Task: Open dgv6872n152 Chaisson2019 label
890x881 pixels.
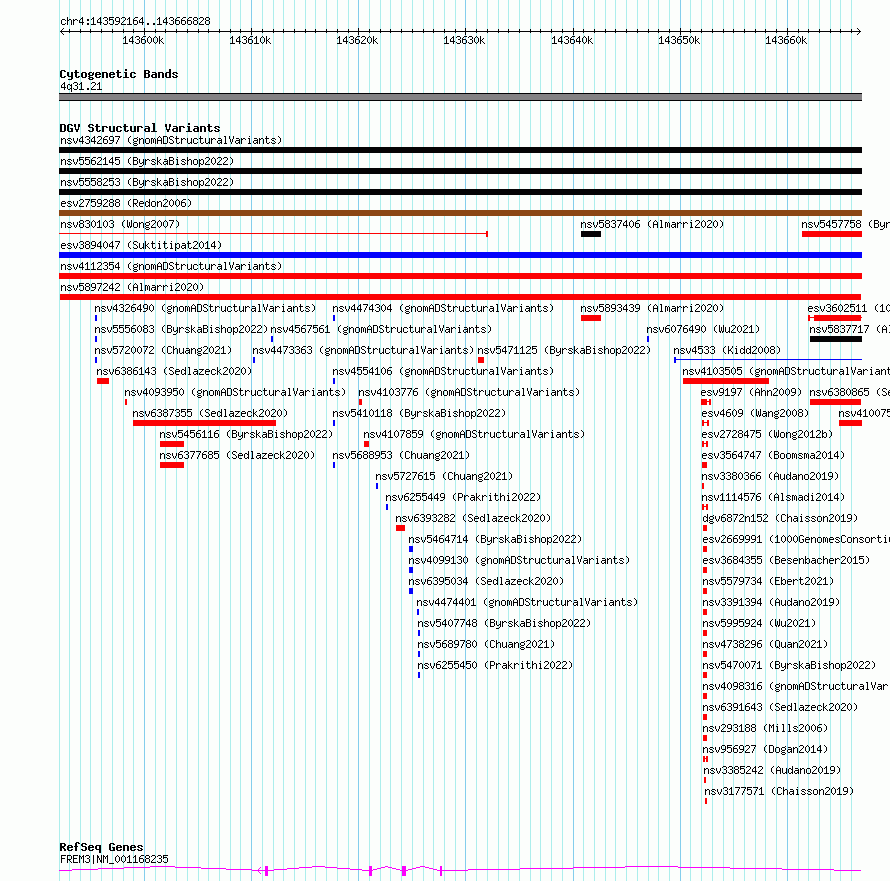Action: 780,518
